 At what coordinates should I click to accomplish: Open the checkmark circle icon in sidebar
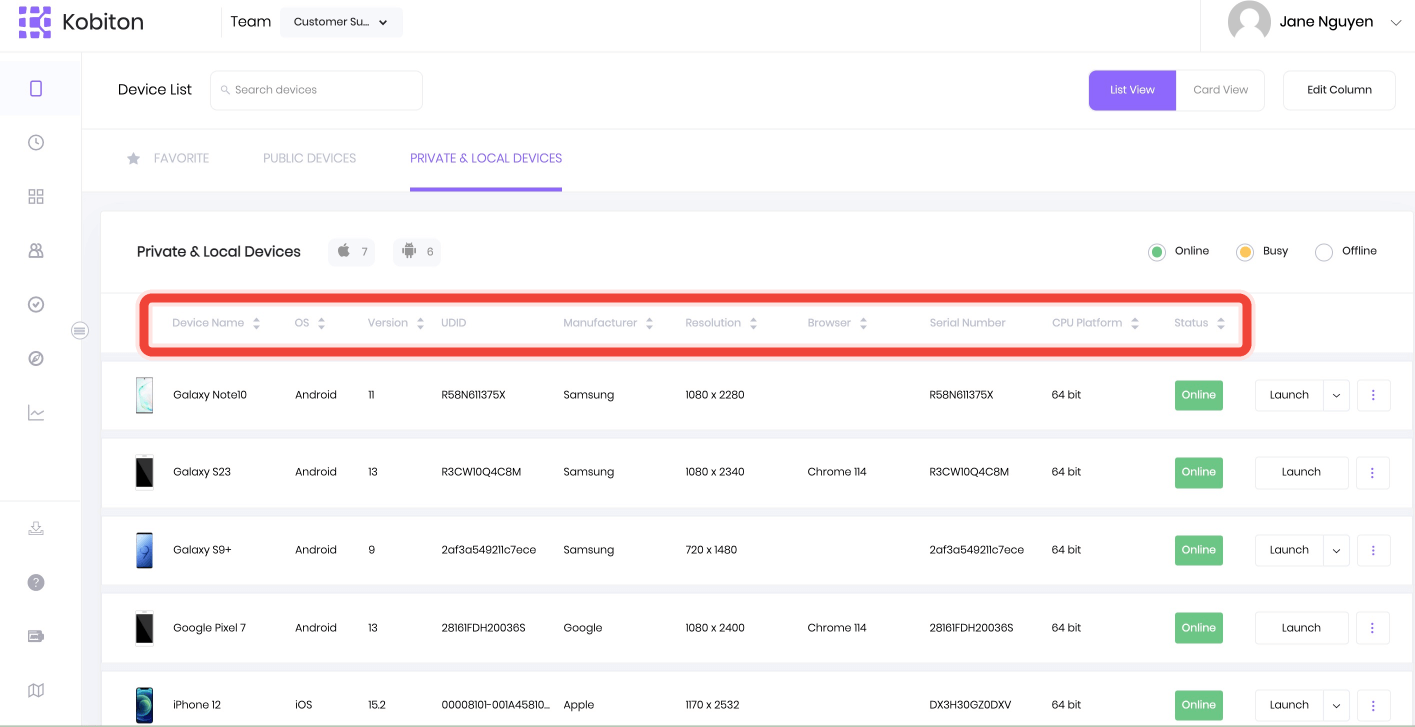pyautogui.click(x=36, y=305)
